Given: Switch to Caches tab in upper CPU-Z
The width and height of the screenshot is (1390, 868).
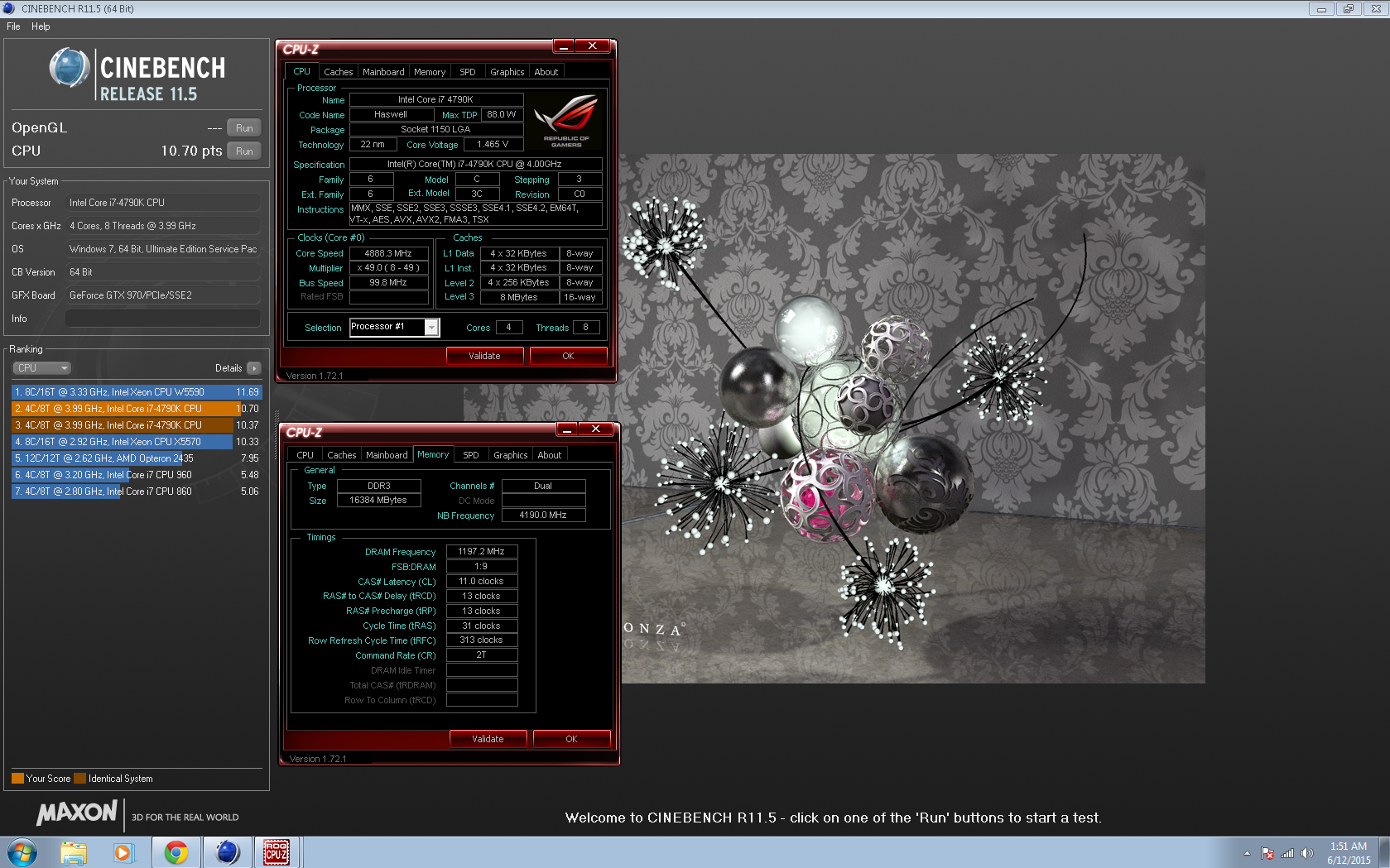Looking at the screenshot, I should (338, 72).
